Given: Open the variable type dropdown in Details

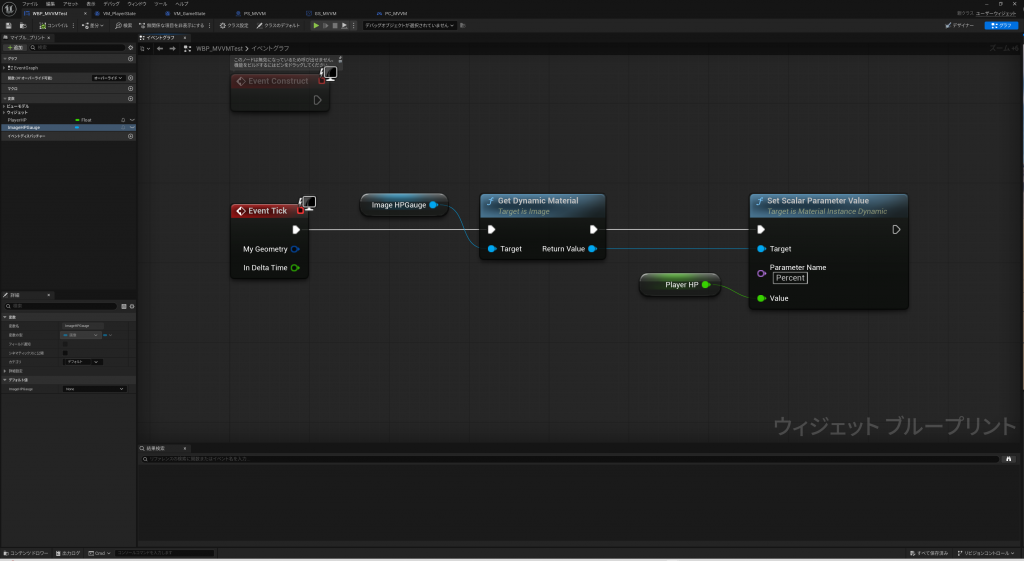Looking at the screenshot, I should point(80,335).
